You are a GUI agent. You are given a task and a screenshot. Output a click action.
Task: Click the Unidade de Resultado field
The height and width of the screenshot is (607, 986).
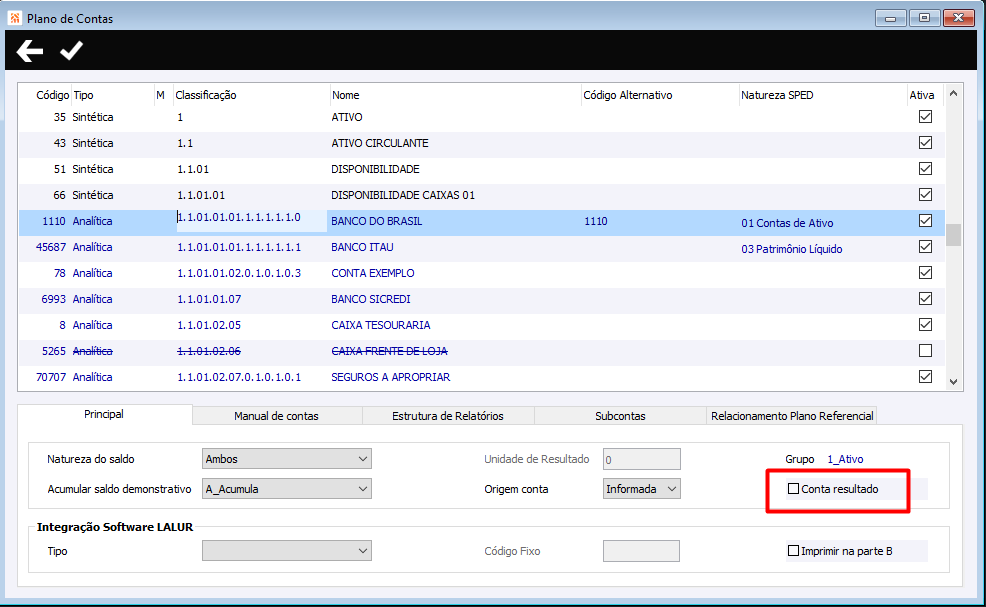(641, 459)
